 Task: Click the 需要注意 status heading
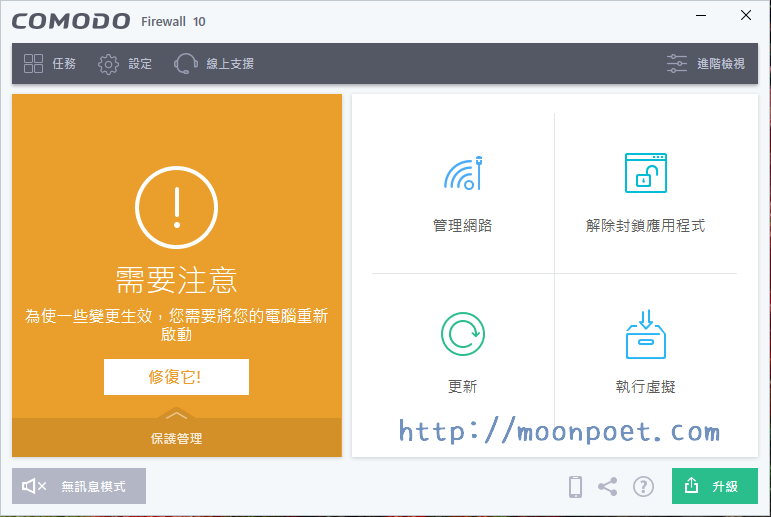[x=177, y=280]
